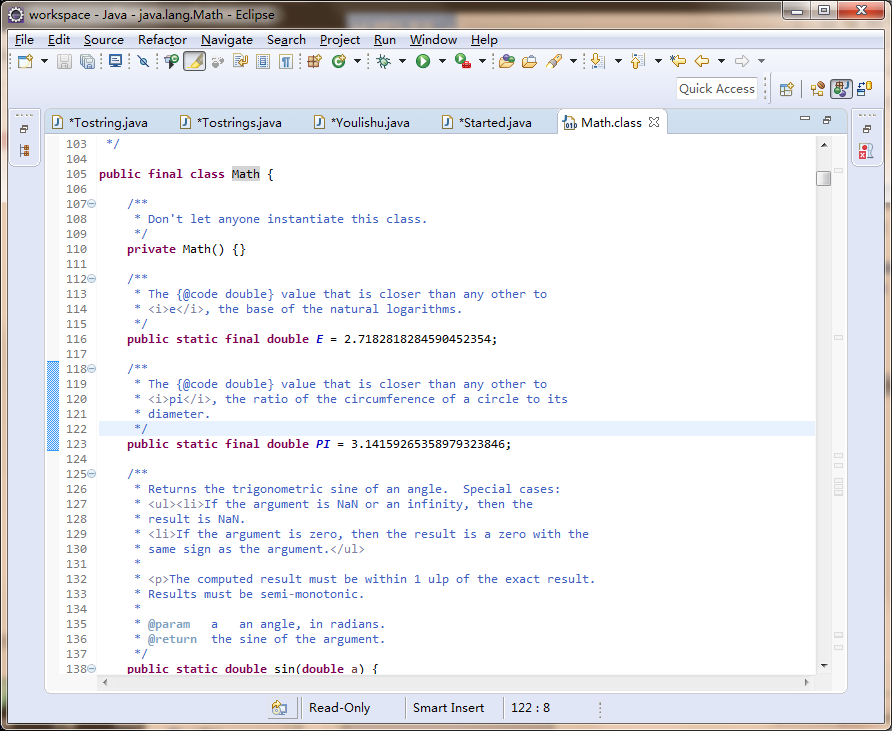Open the Window menu

(433, 40)
